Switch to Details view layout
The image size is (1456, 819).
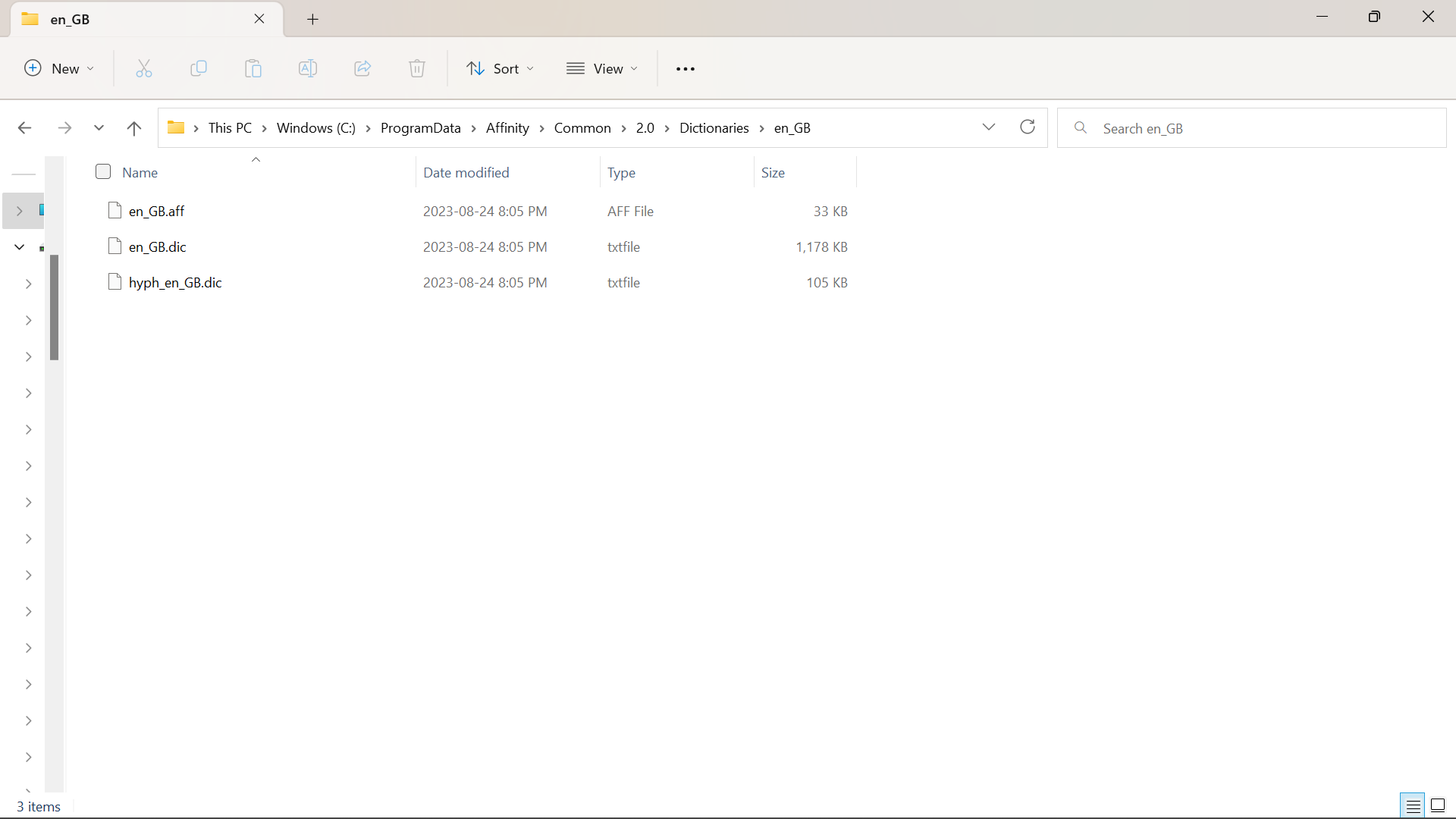1413,806
